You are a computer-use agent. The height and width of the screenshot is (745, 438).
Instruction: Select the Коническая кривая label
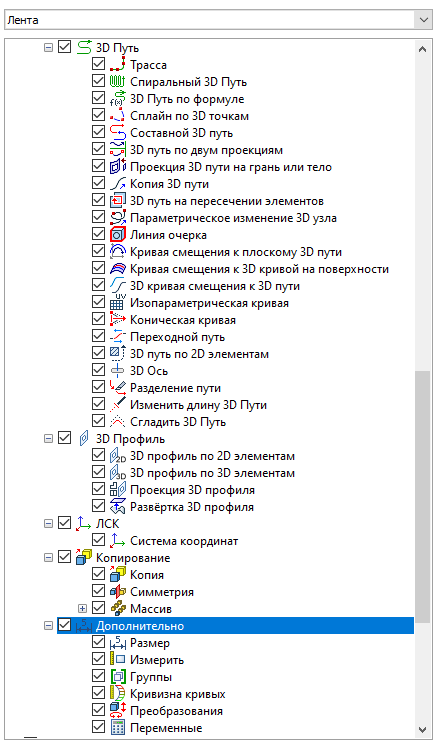point(183,320)
